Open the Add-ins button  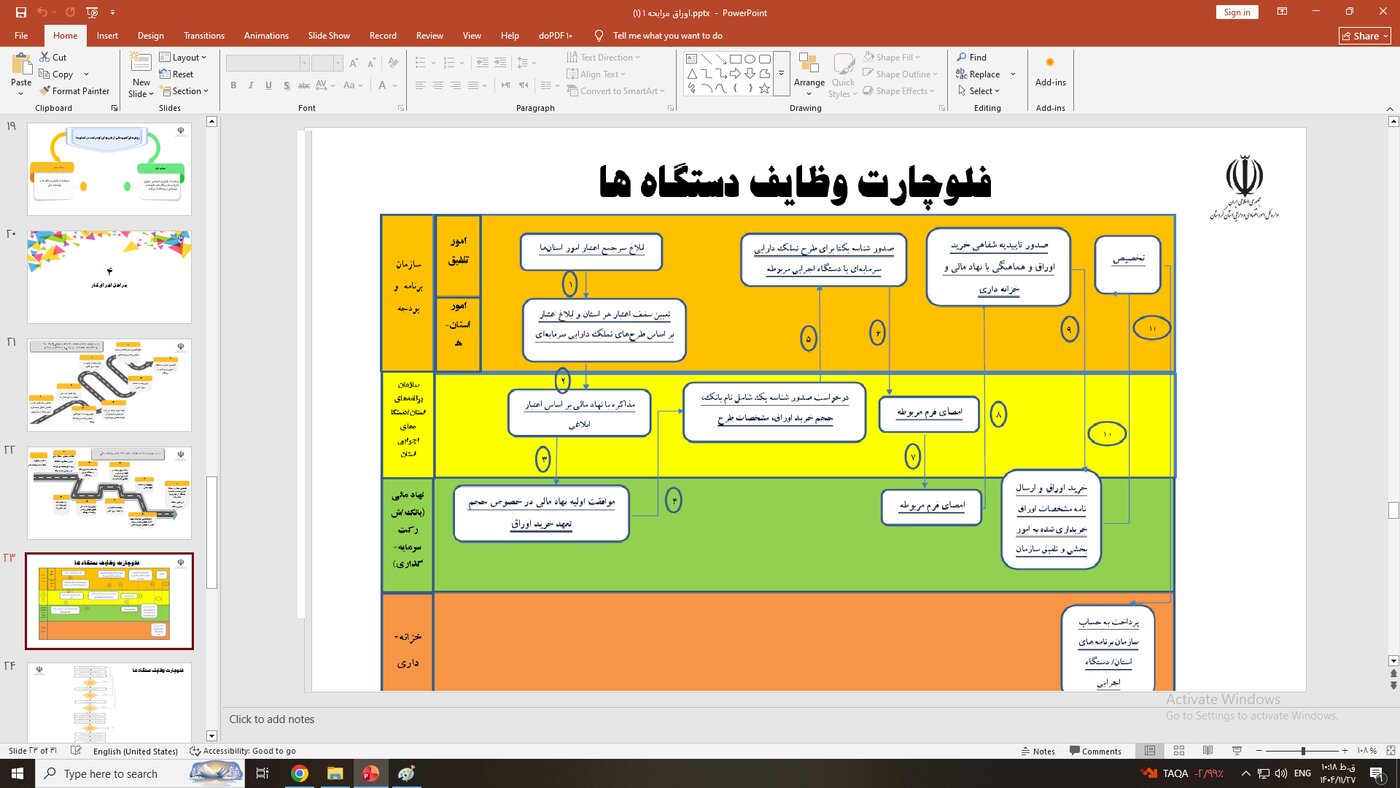point(1050,70)
